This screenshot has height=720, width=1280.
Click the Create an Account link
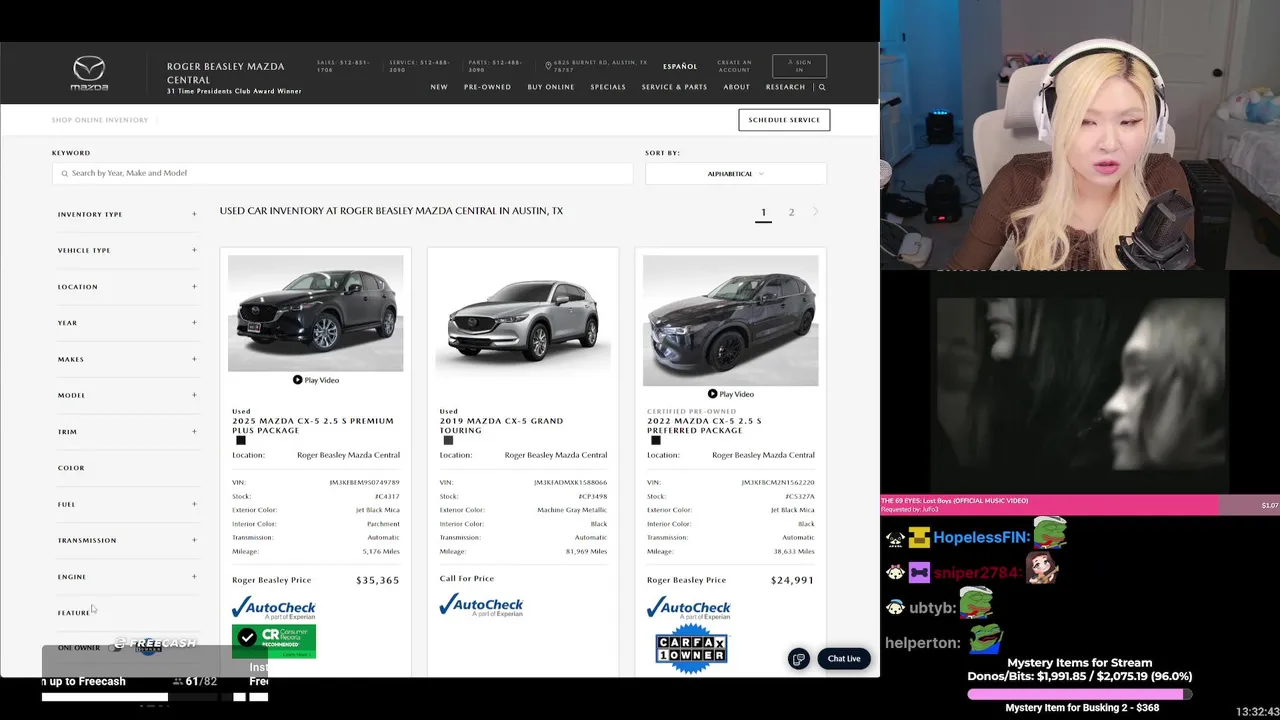(734, 66)
